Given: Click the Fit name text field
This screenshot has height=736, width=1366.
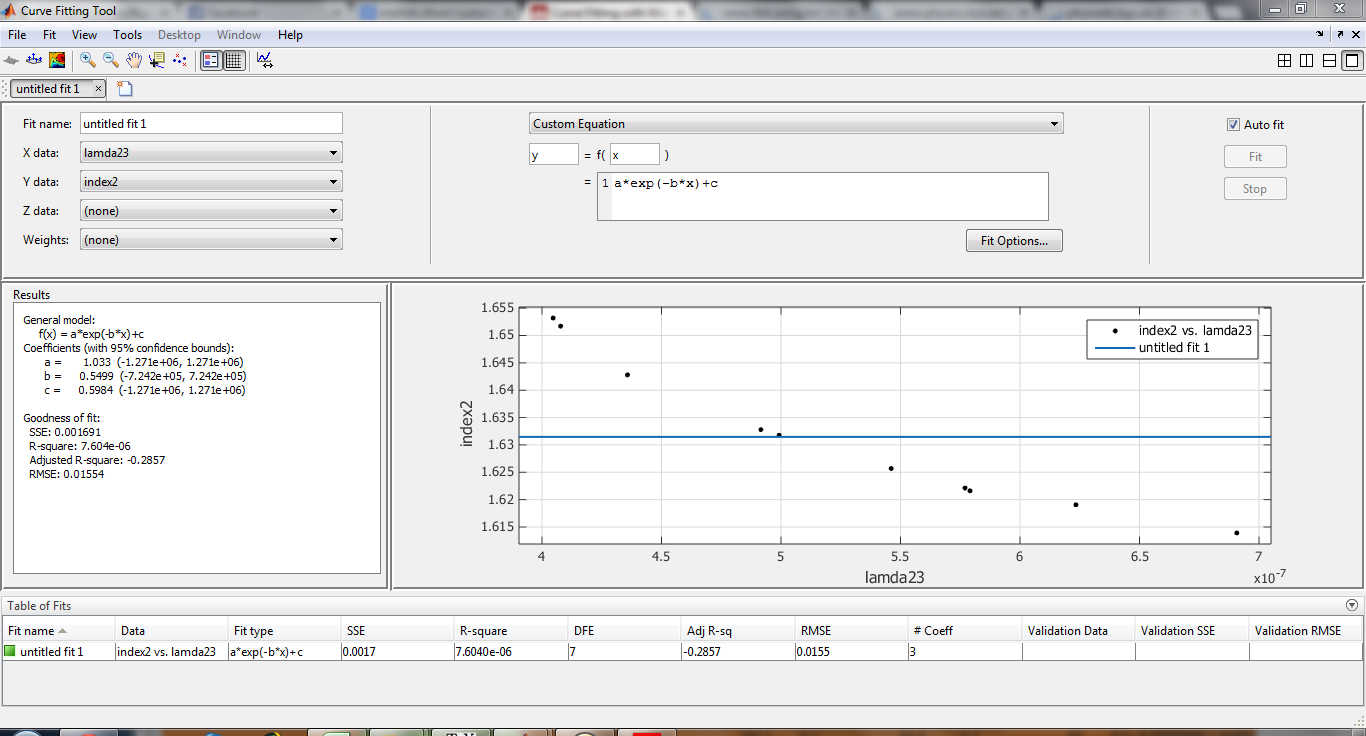Looking at the screenshot, I should pyautogui.click(x=211, y=124).
